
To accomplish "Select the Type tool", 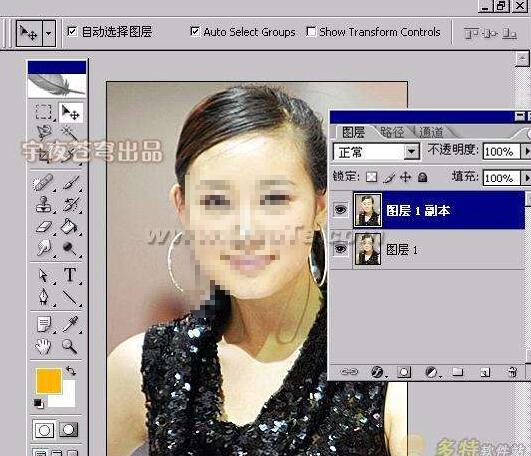I will (70, 275).
